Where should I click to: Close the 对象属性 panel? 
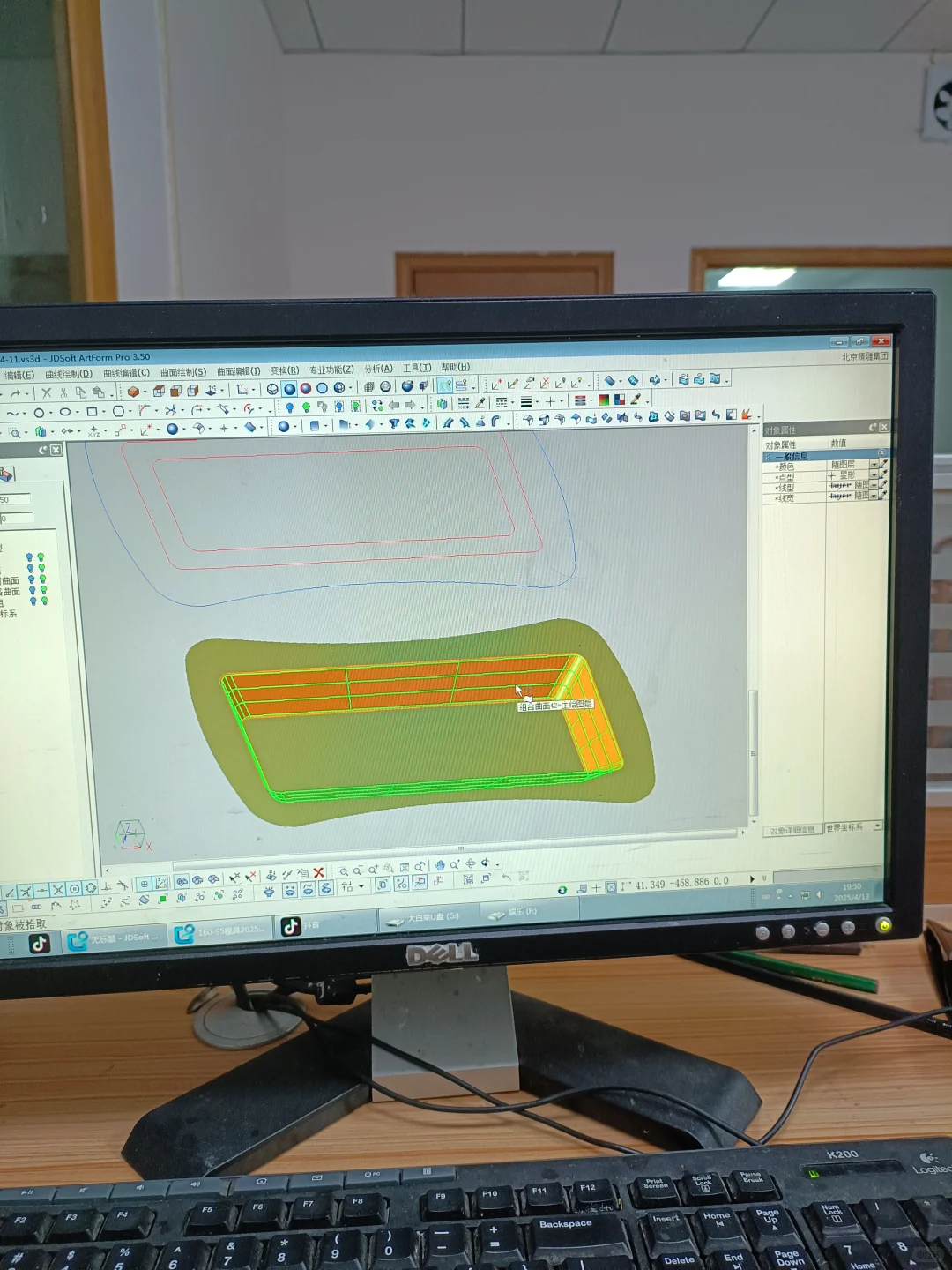click(884, 427)
